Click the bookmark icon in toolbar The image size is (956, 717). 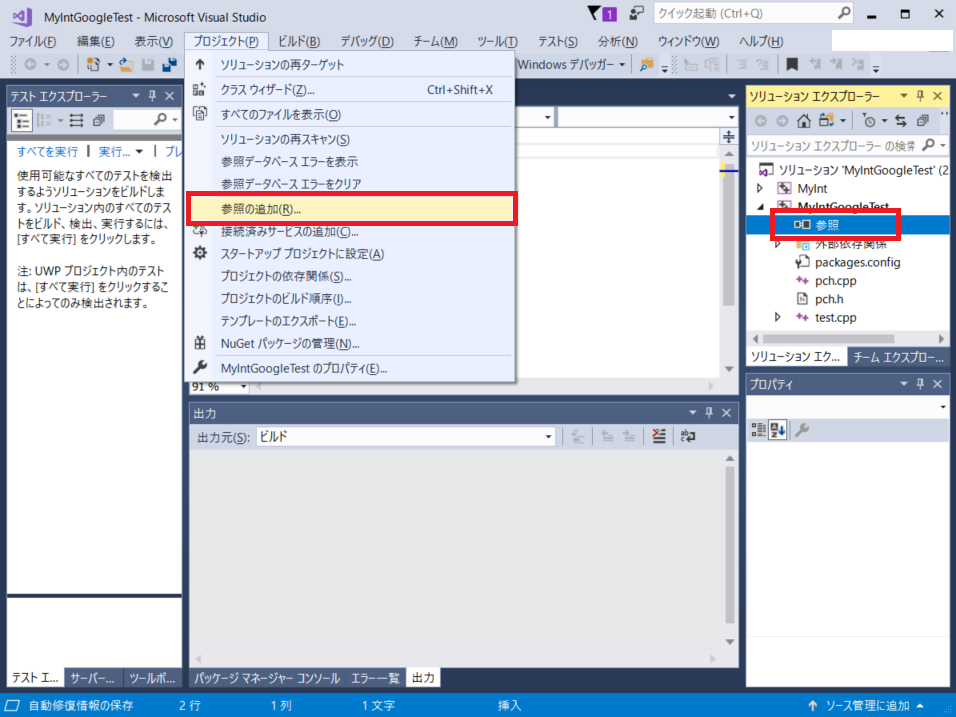792,64
